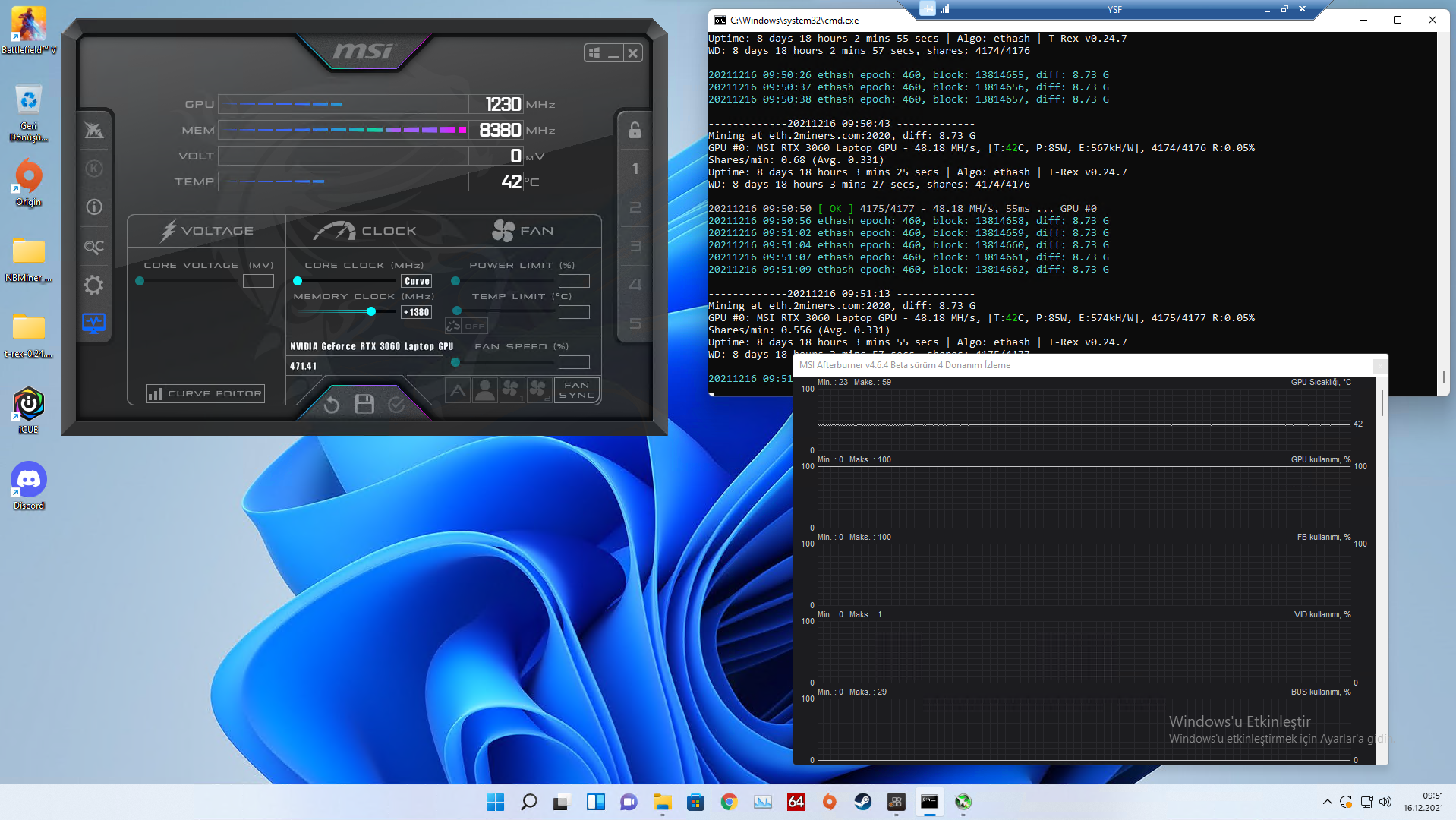Open the Curve Editor
Image resolution: width=1456 pixels, height=820 pixels.
(x=205, y=393)
